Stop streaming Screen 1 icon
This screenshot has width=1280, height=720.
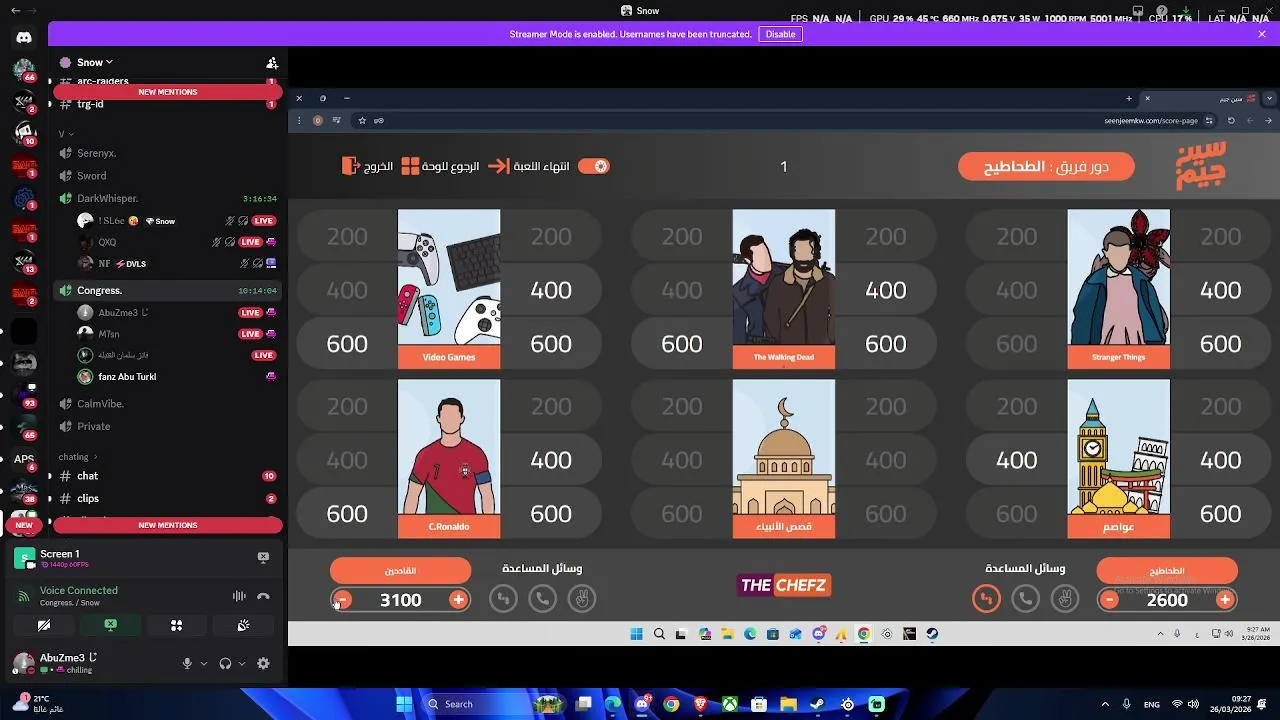tap(263, 557)
